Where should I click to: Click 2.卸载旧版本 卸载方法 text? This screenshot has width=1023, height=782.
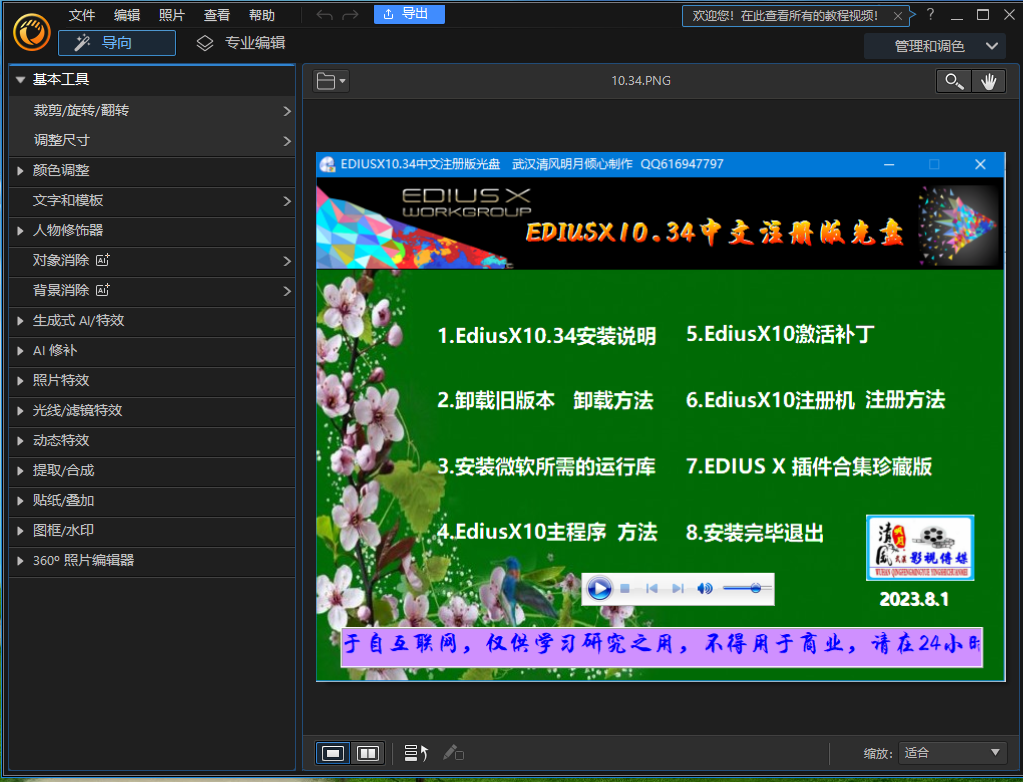(x=545, y=400)
